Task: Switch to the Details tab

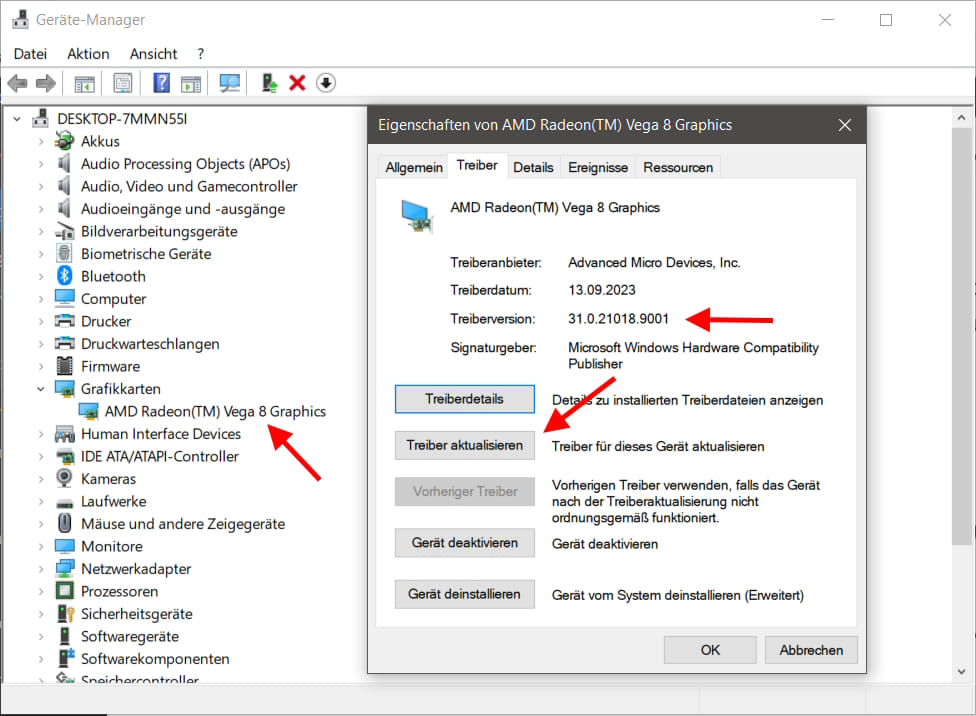Action: tap(533, 167)
